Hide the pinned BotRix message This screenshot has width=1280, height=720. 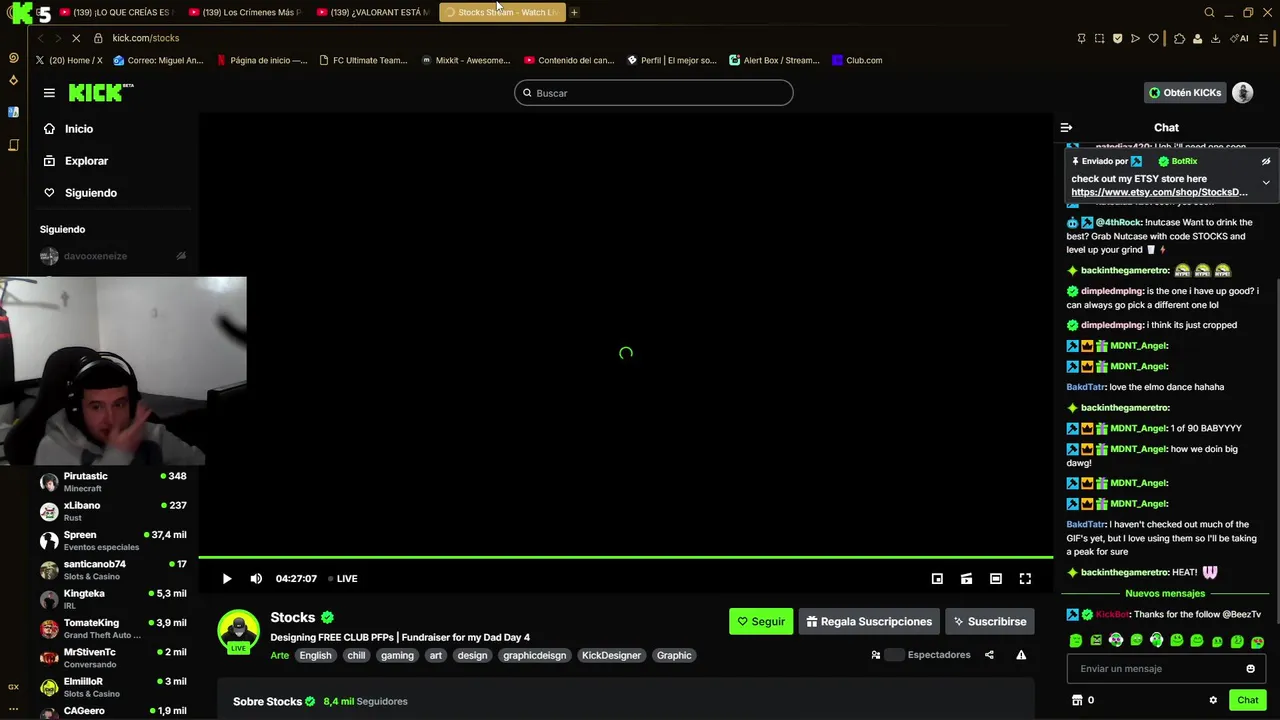(x=1266, y=161)
